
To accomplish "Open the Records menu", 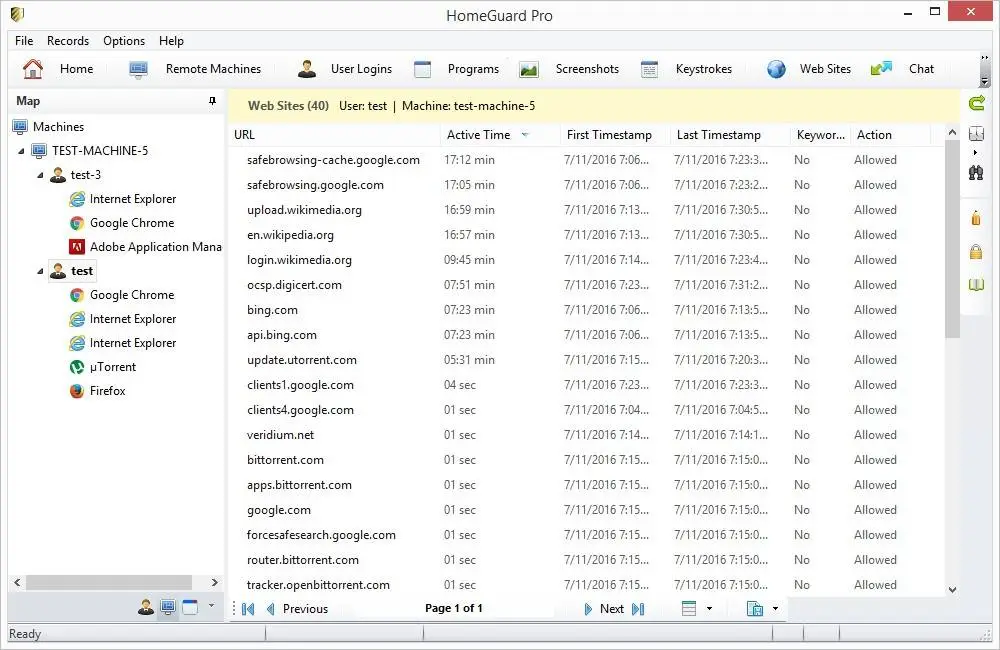I will click(x=68, y=41).
